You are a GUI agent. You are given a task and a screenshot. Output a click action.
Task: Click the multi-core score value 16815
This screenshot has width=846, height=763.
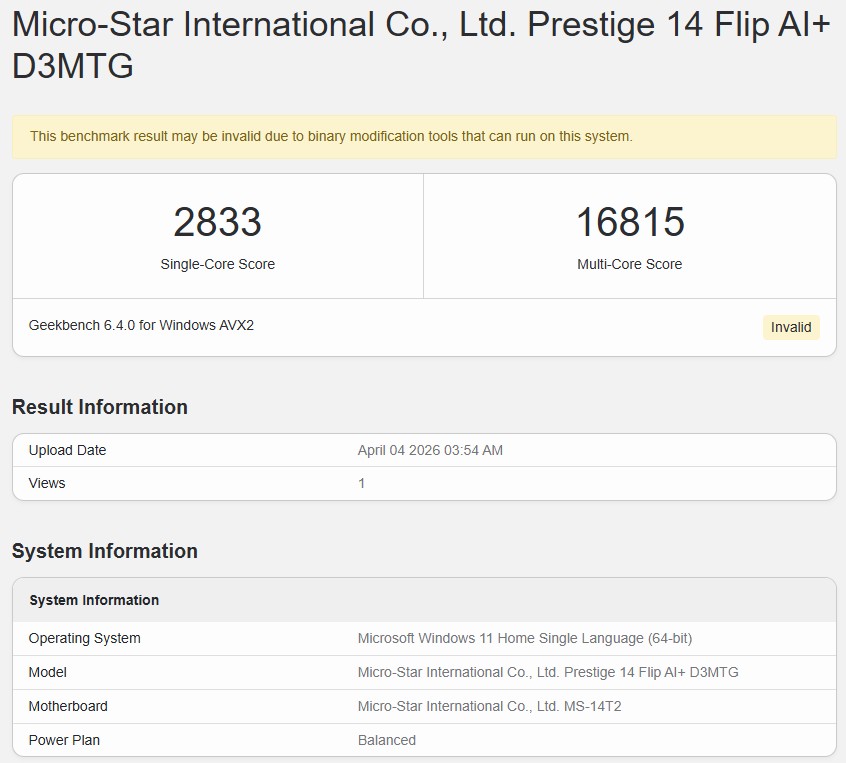[630, 222]
